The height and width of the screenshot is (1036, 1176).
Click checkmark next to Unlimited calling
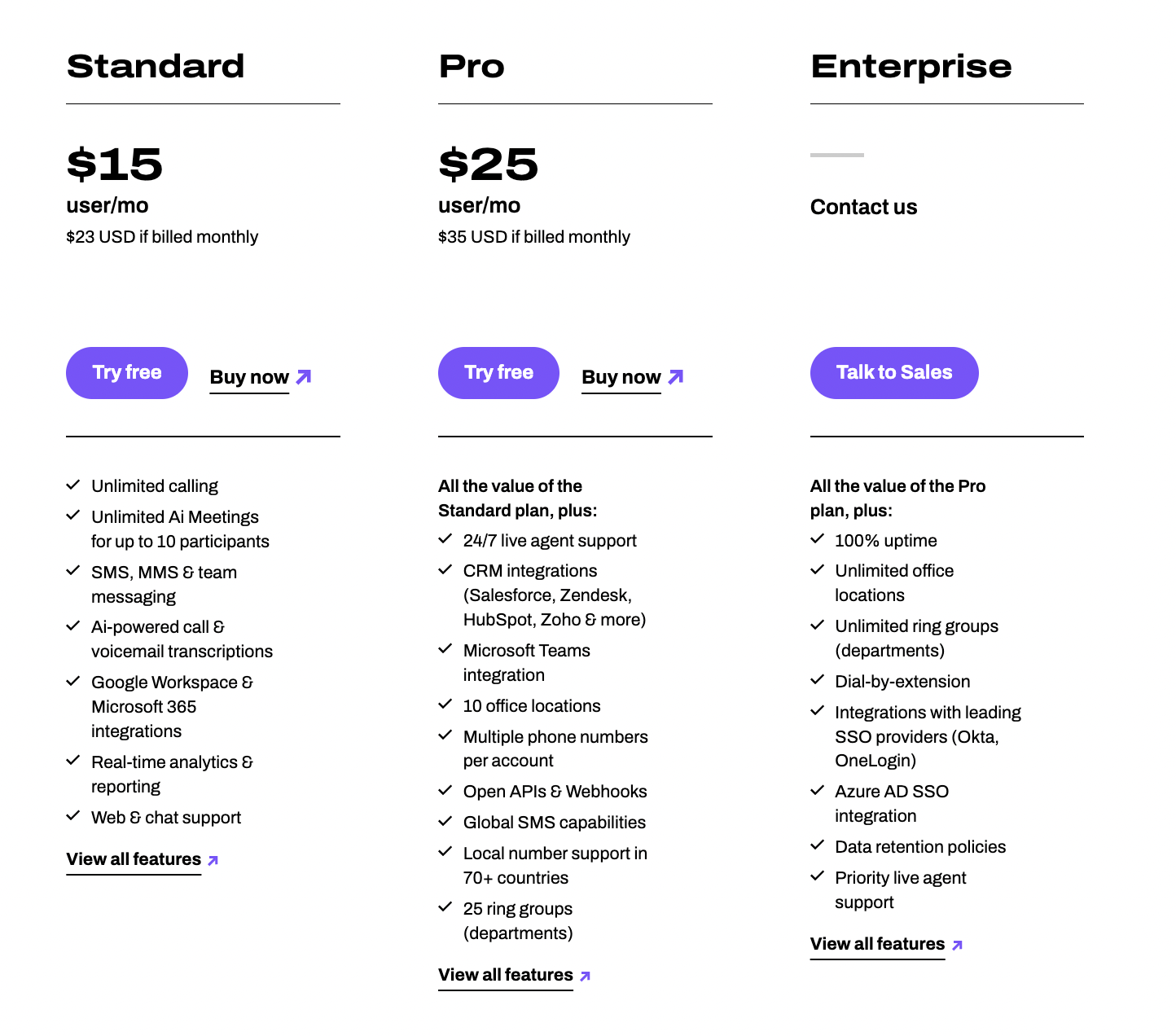coord(73,485)
